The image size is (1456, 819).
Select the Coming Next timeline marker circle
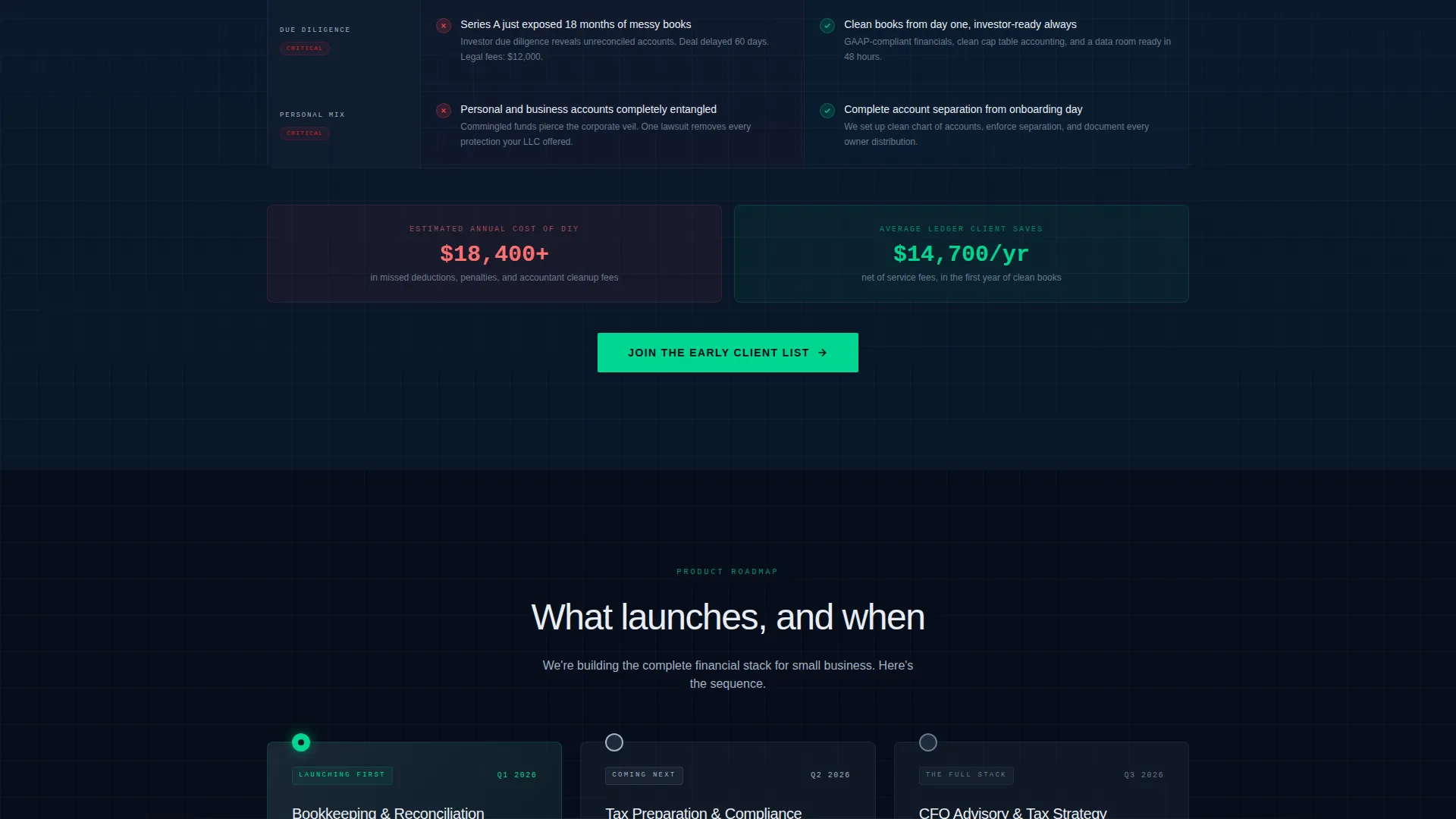[614, 742]
